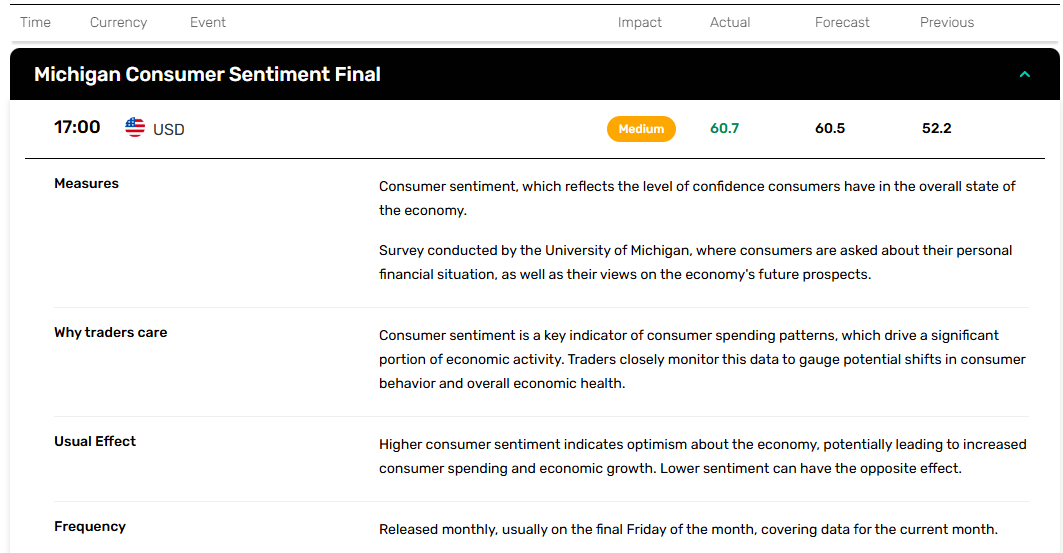Click the Forecast column header
Viewport: 1063px width, 553px height.
click(842, 22)
